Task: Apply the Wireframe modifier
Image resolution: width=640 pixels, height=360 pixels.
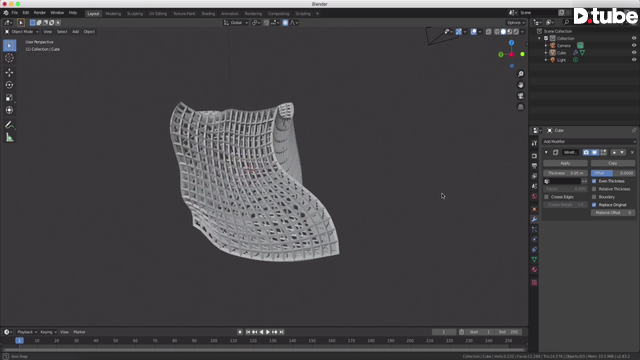Action: [x=565, y=163]
